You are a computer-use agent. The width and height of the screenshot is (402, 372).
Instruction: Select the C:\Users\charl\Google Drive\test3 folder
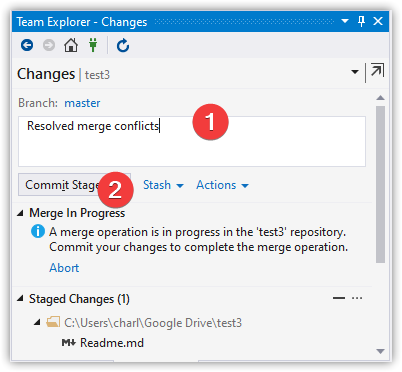[x=153, y=323]
